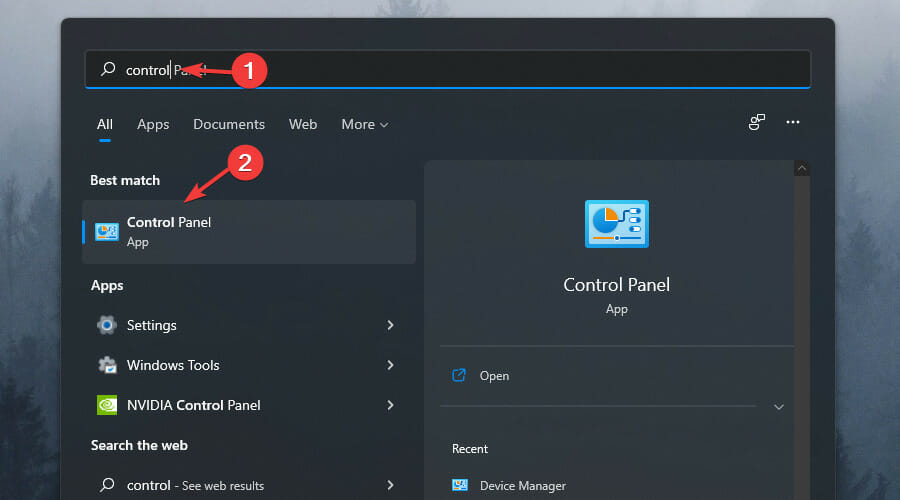900x500 pixels.
Task: Select the All filter tab
Action: point(104,125)
